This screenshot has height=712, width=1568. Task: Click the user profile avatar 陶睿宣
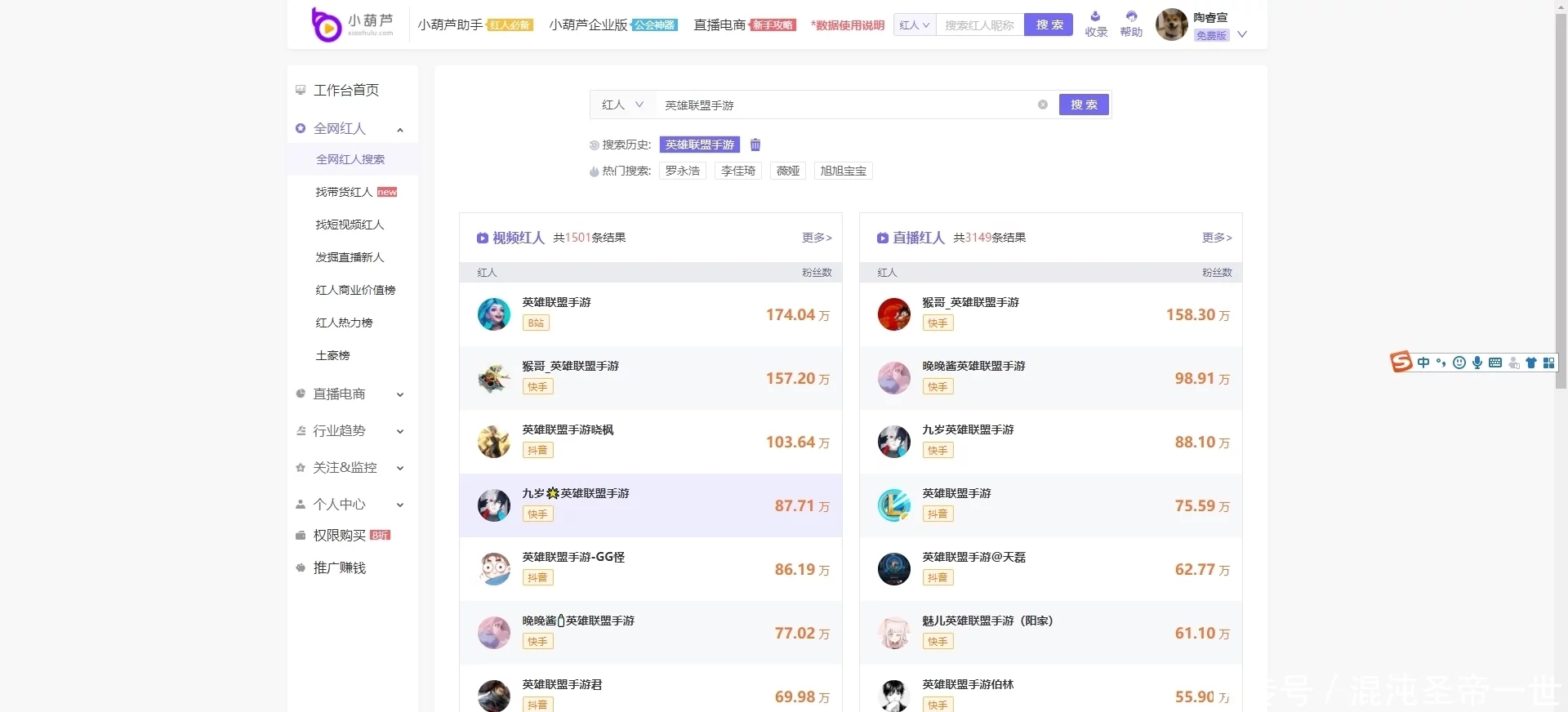click(x=1172, y=24)
